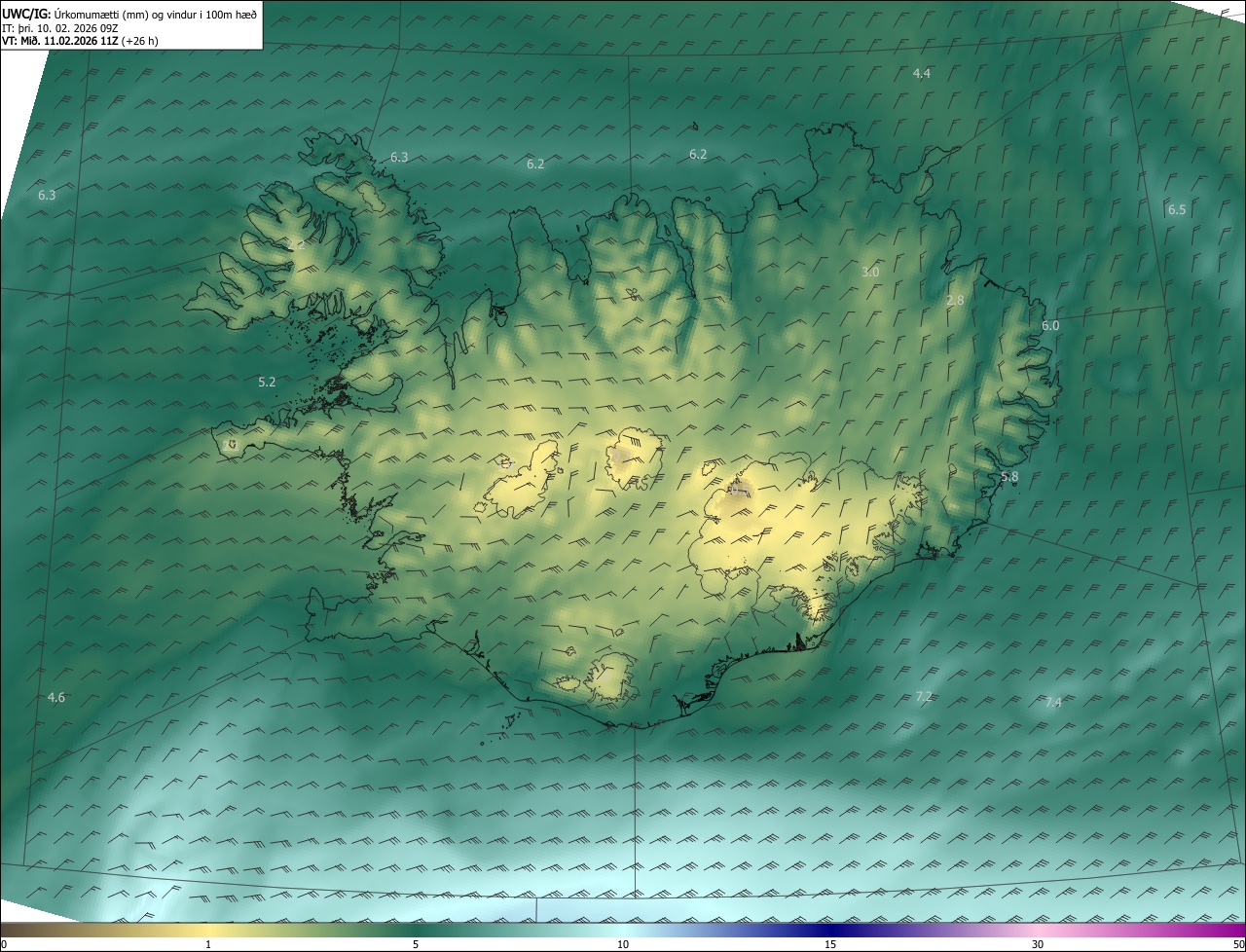Click the '10' tick on the color scale
Image resolution: width=1246 pixels, height=952 pixels.
click(x=623, y=944)
